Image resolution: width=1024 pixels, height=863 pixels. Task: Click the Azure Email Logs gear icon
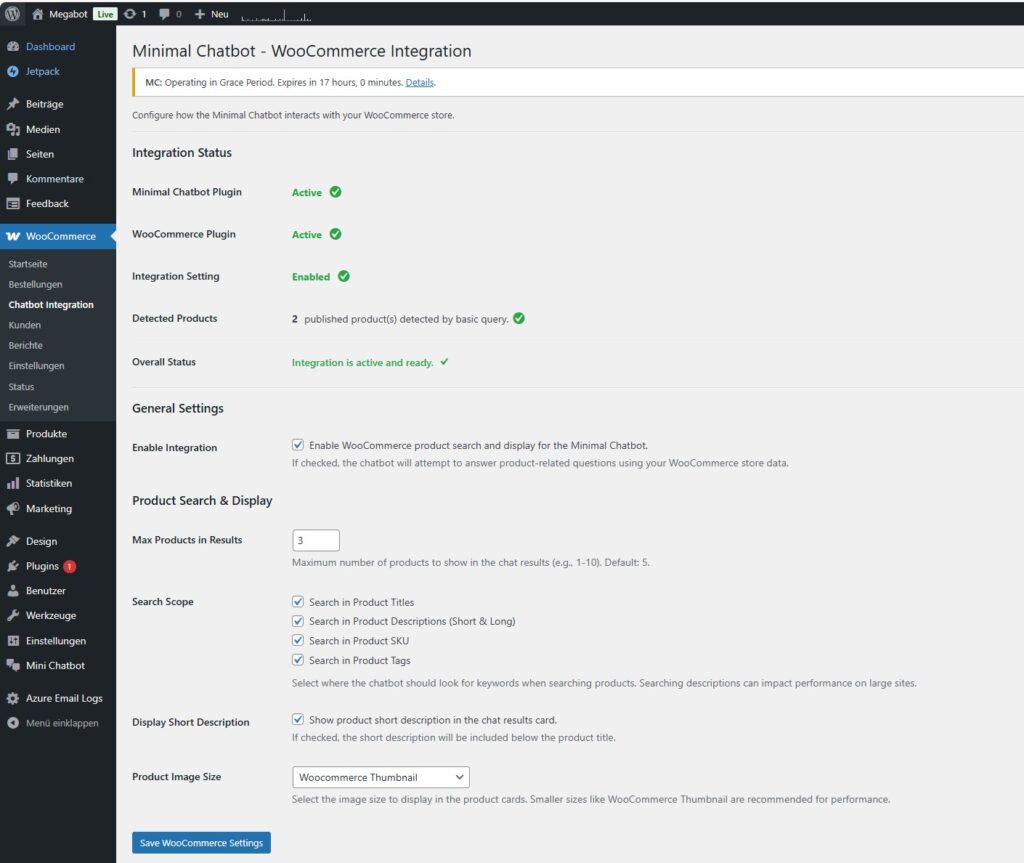13,698
